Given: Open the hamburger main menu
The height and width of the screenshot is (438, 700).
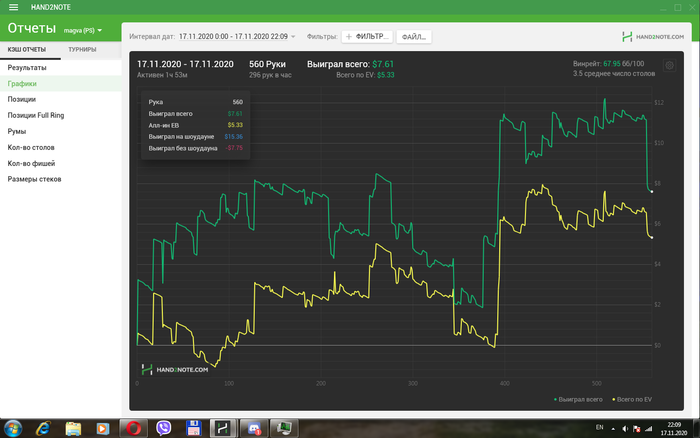Looking at the screenshot, I should pyautogui.click(x=13, y=7).
